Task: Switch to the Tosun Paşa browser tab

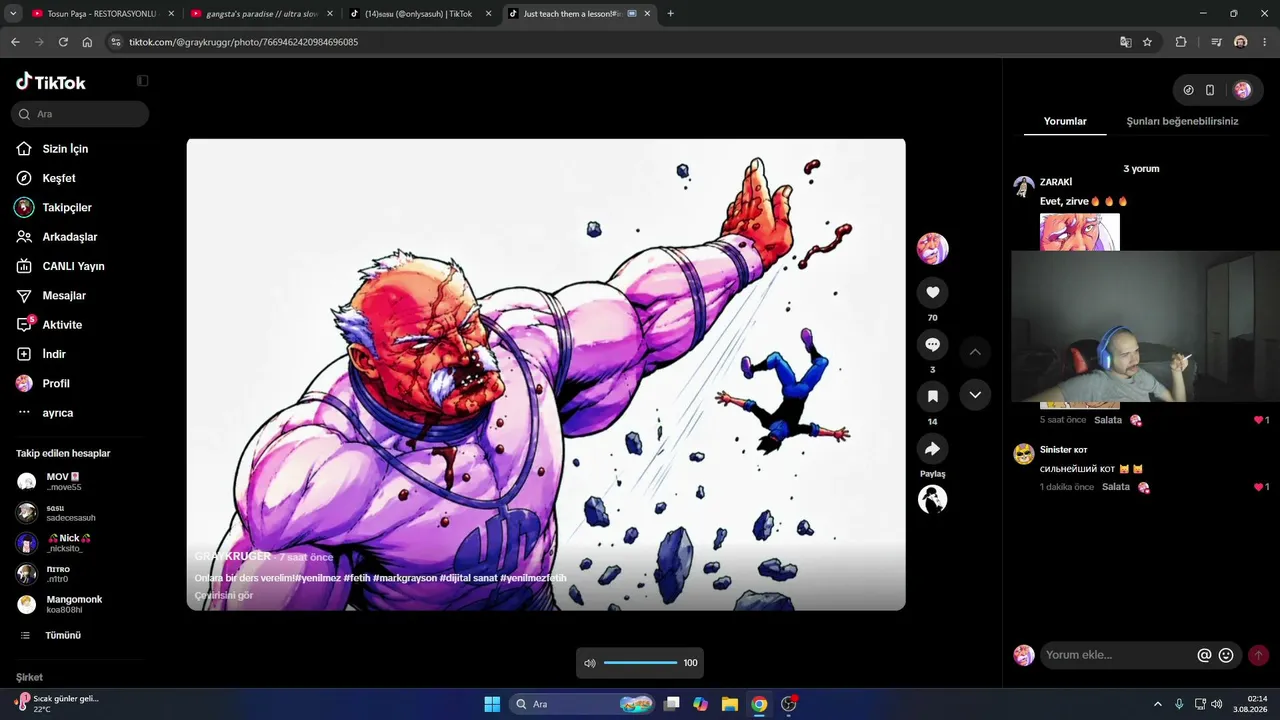Action: click(x=101, y=14)
